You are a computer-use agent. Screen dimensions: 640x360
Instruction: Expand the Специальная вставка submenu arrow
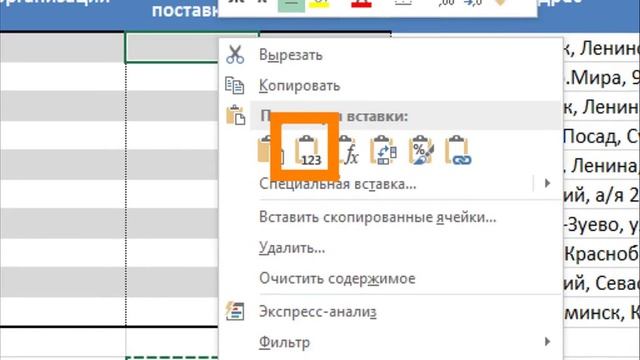pyautogui.click(x=547, y=183)
